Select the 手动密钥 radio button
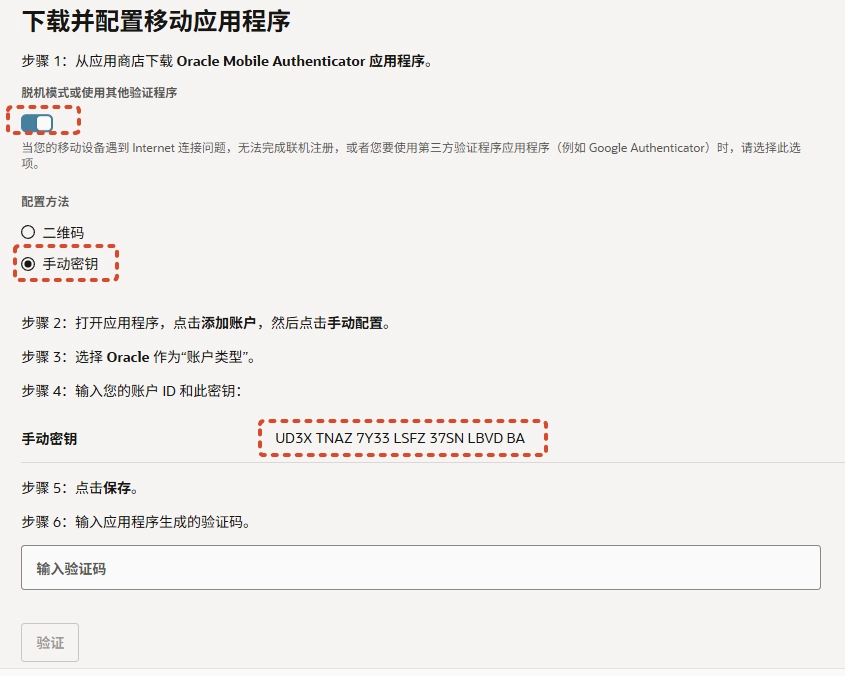Screen dimensions: 845x676 (x=28, y=264)
